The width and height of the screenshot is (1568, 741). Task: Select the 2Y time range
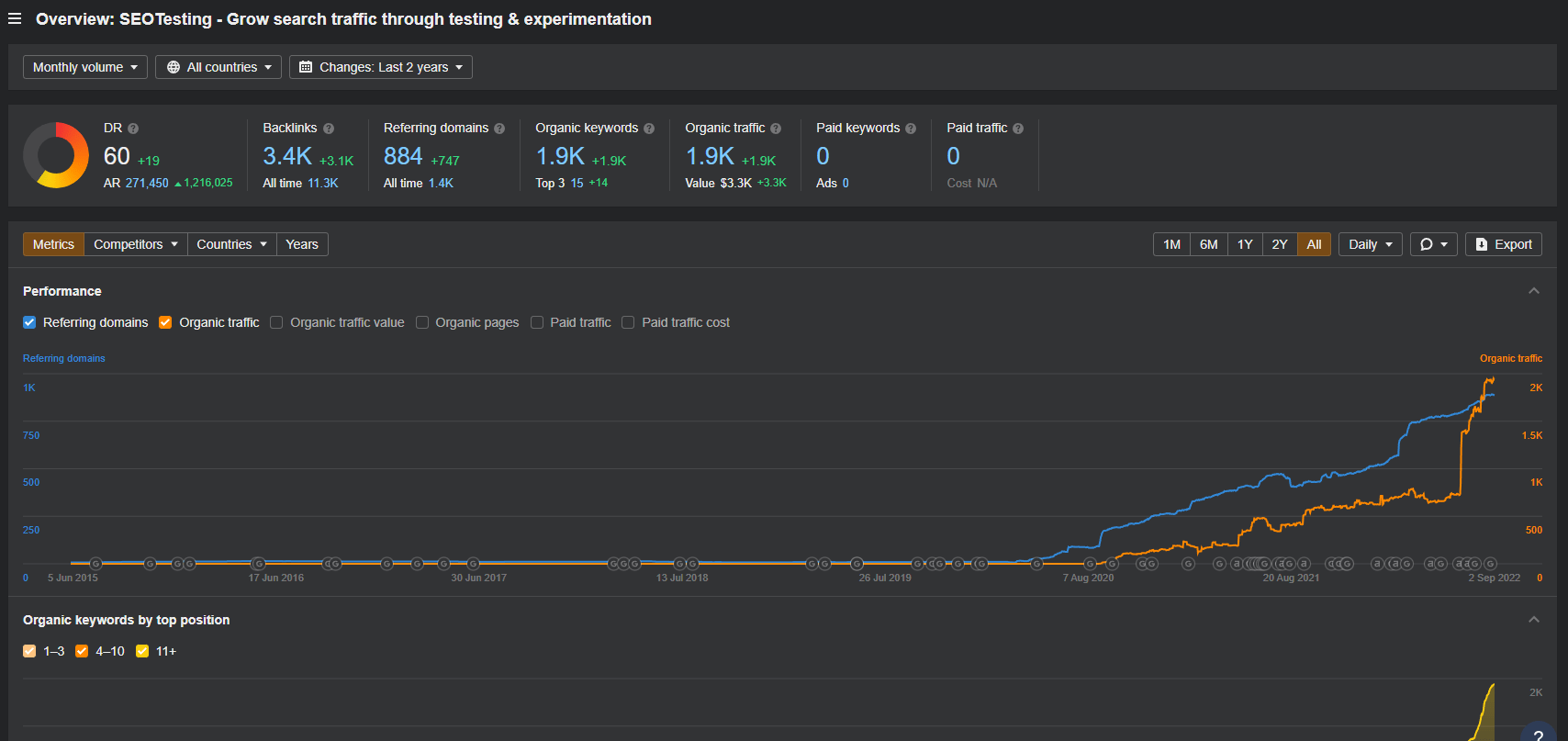pyautogui.click(x=1280, y=244)
